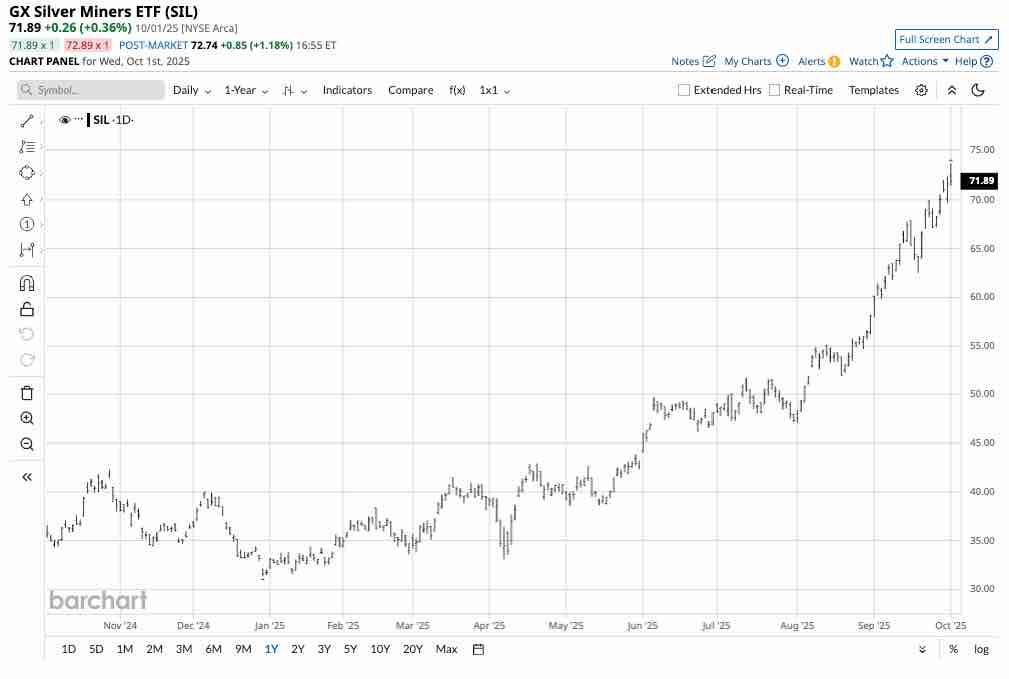This screenshot has width=1009, height=679.
Task: Zoom in on the chart
Action: tap(27, 418)
